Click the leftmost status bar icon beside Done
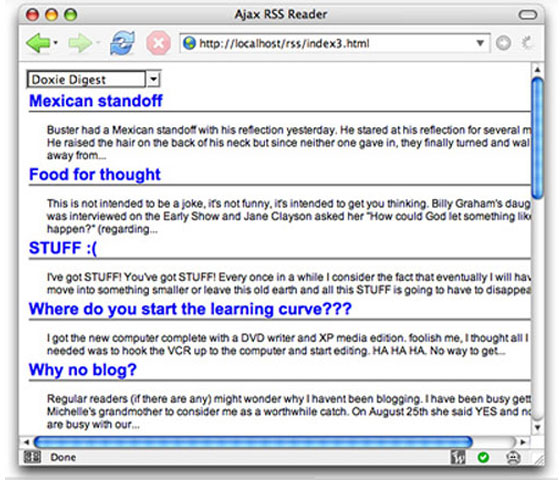This screenshot has height=480, width=560. [32, 457]
